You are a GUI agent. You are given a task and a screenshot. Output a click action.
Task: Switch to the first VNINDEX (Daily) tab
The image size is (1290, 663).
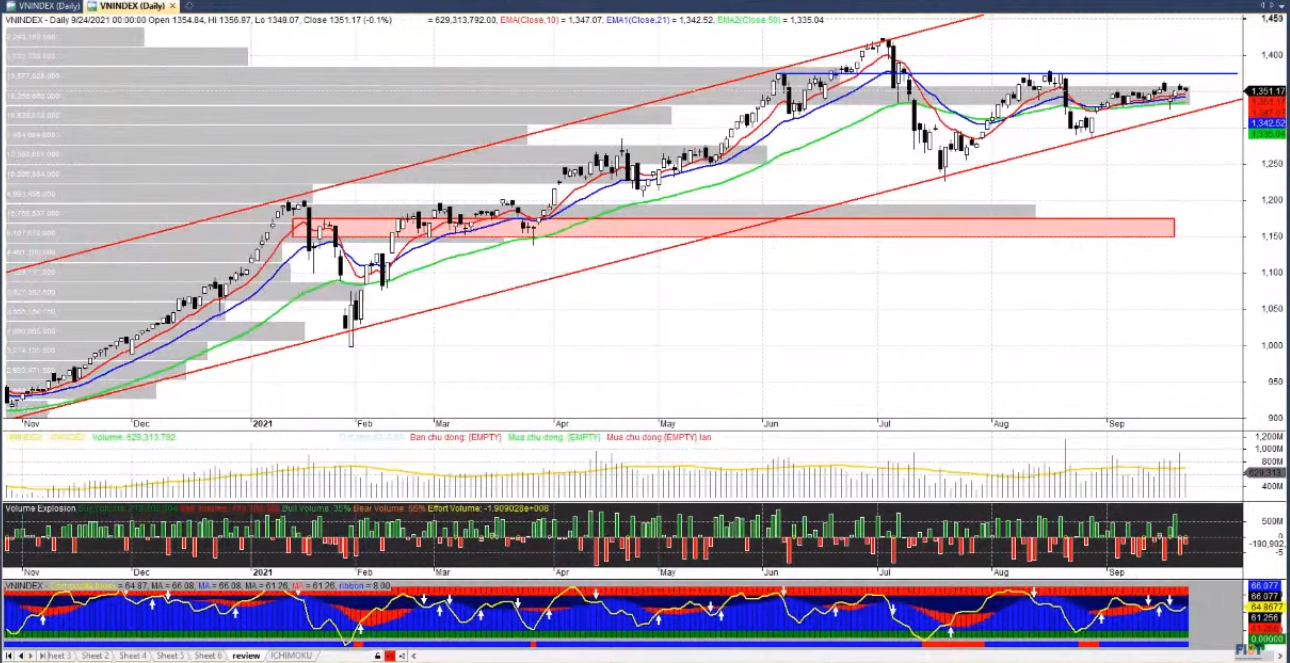click(42, 6)
